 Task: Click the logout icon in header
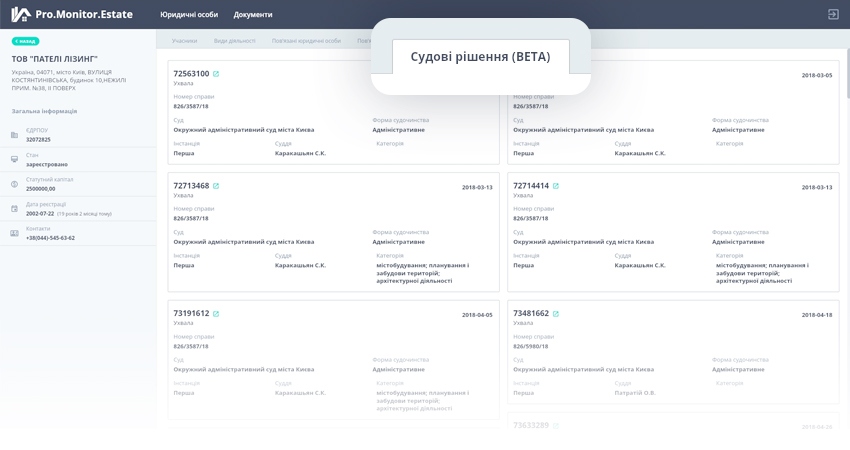point(833,14)
